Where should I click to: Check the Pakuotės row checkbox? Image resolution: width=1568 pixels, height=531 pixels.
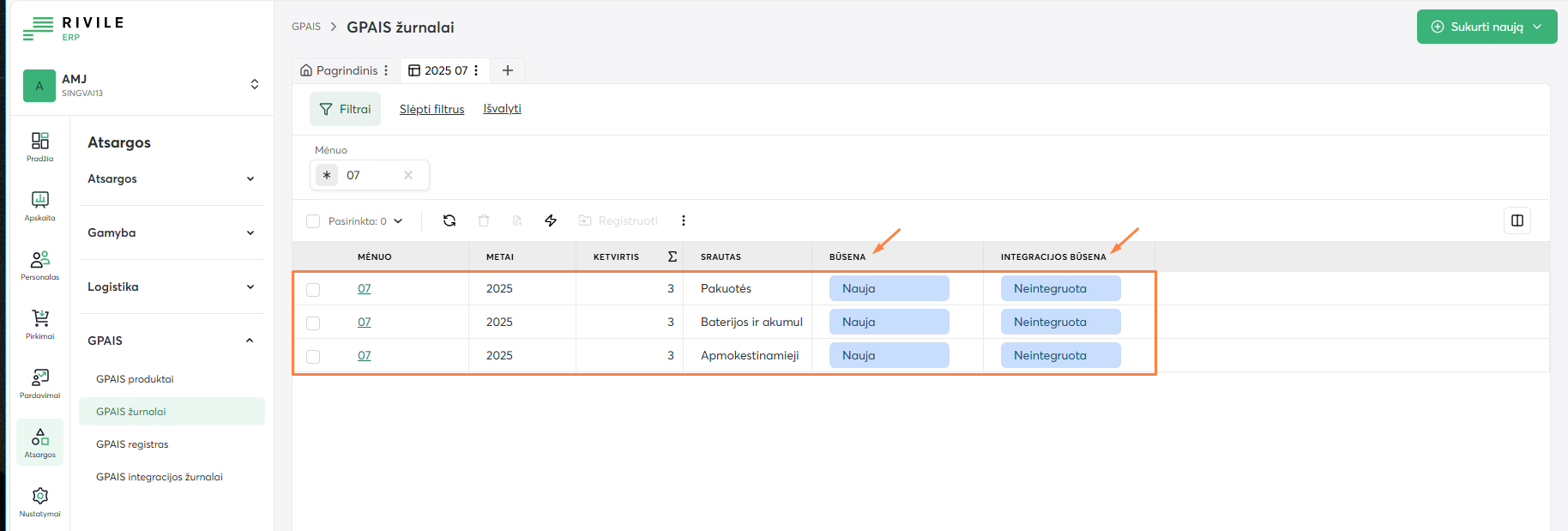pyautogui.click(x=313, y=290)
